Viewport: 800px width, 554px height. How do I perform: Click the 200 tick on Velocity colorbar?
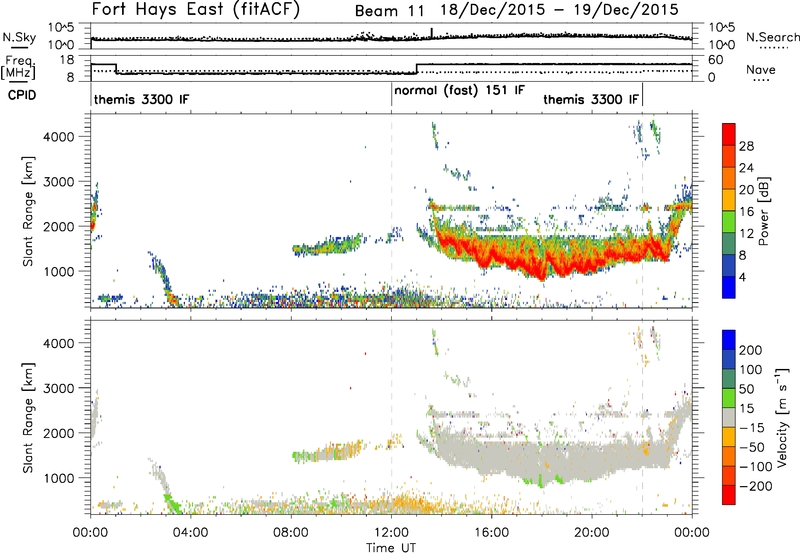point(751,350)
